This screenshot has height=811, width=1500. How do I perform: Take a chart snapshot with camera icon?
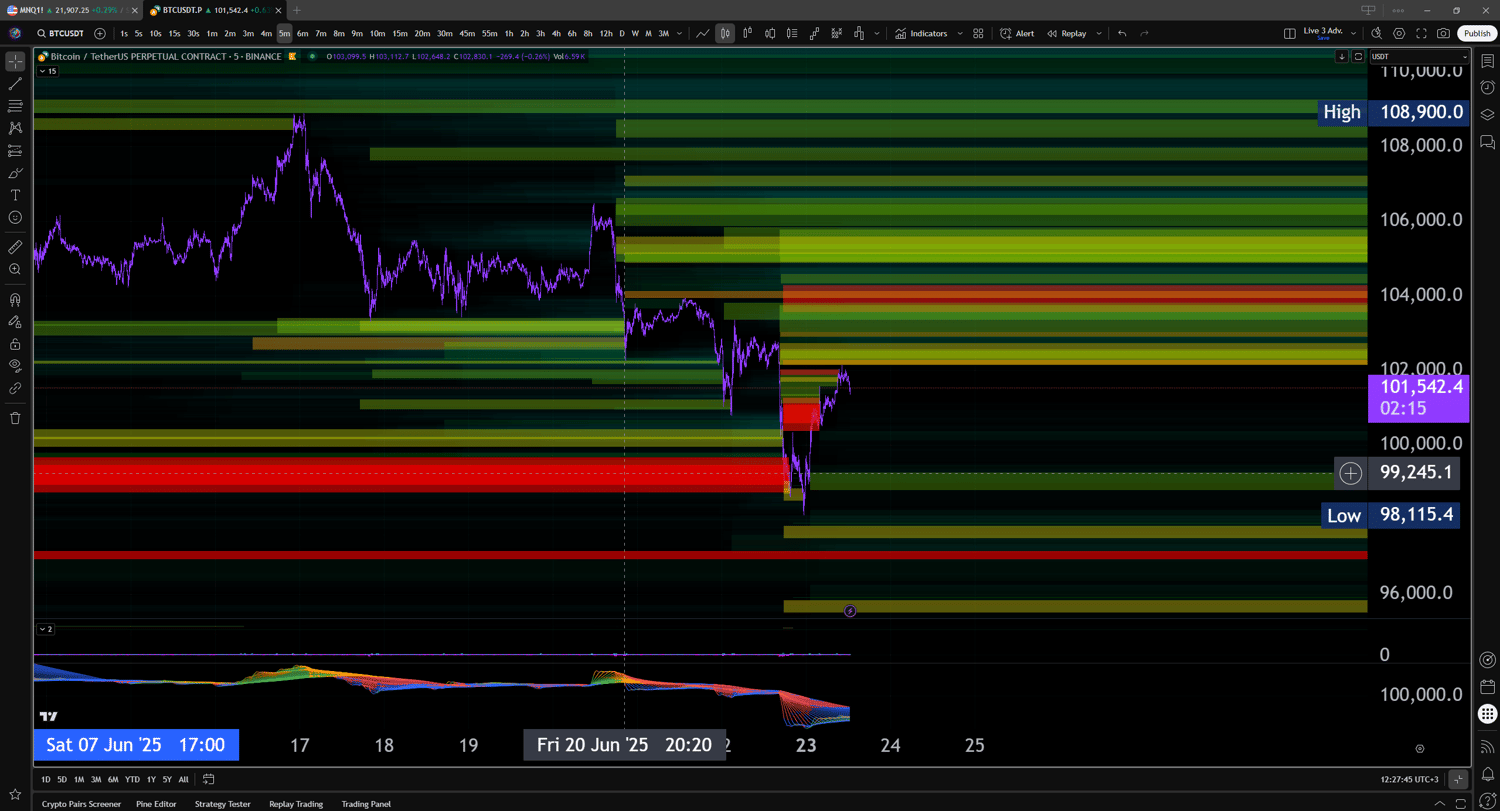(x=1443, y=33)
